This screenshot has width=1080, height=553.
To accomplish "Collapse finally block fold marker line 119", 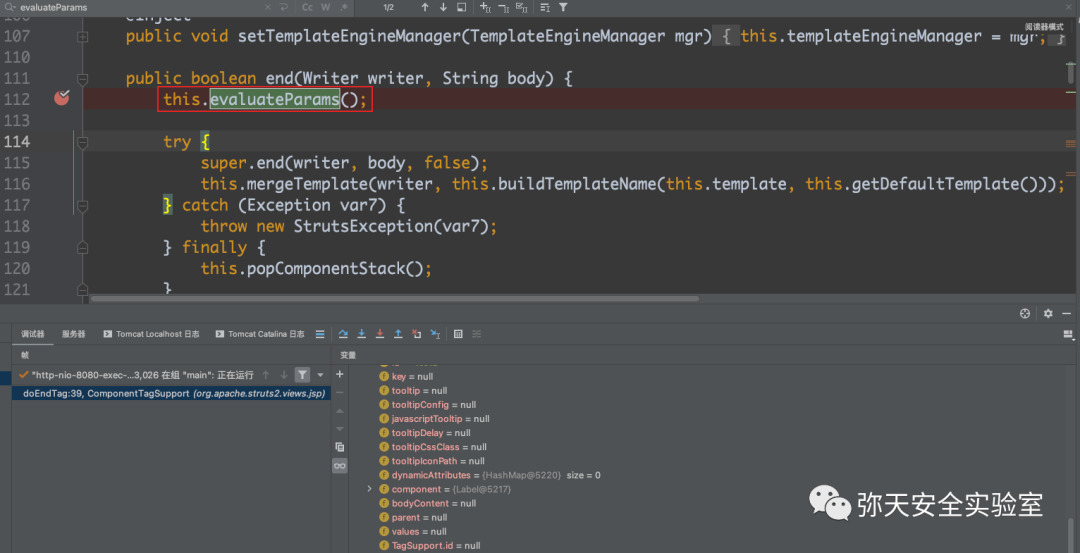I will (83, 247).
